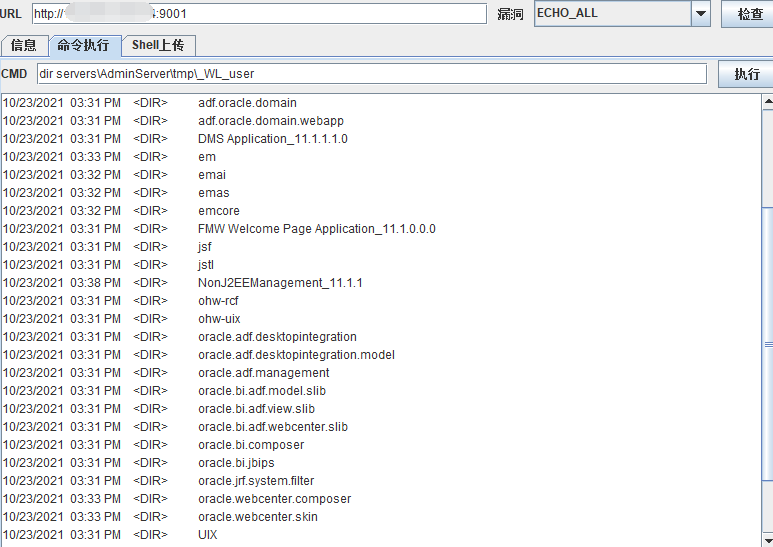Select the oracle.bi.adf.webcenter.slib line
This screenshot has height=547, width=773.
176,427
